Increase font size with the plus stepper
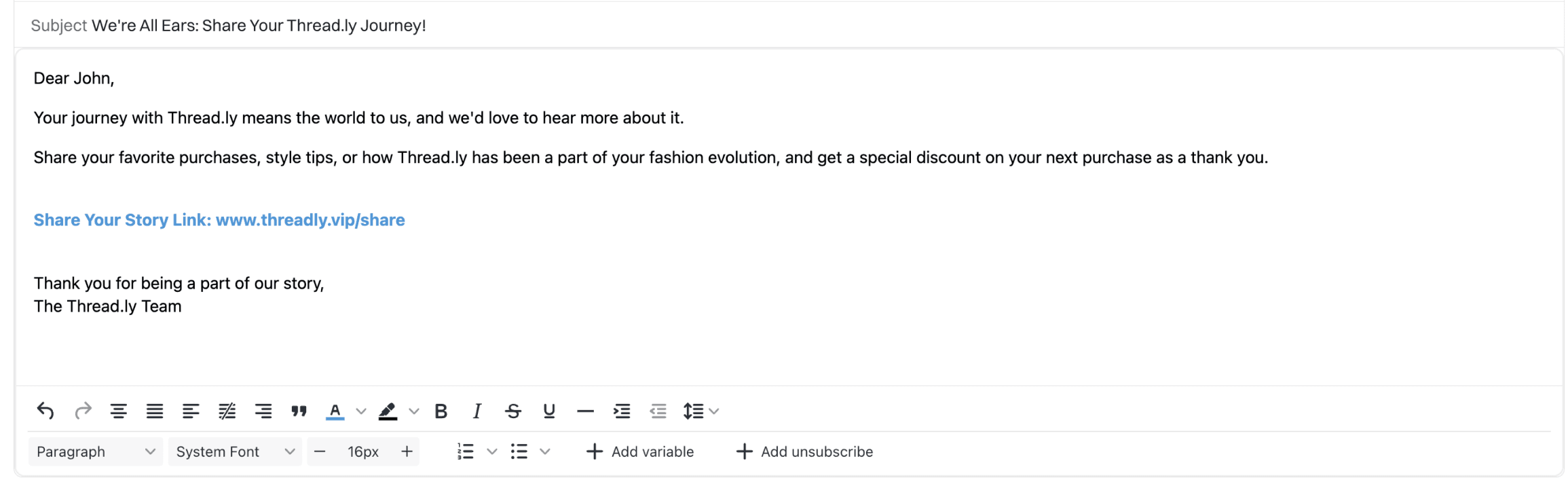 406,451
